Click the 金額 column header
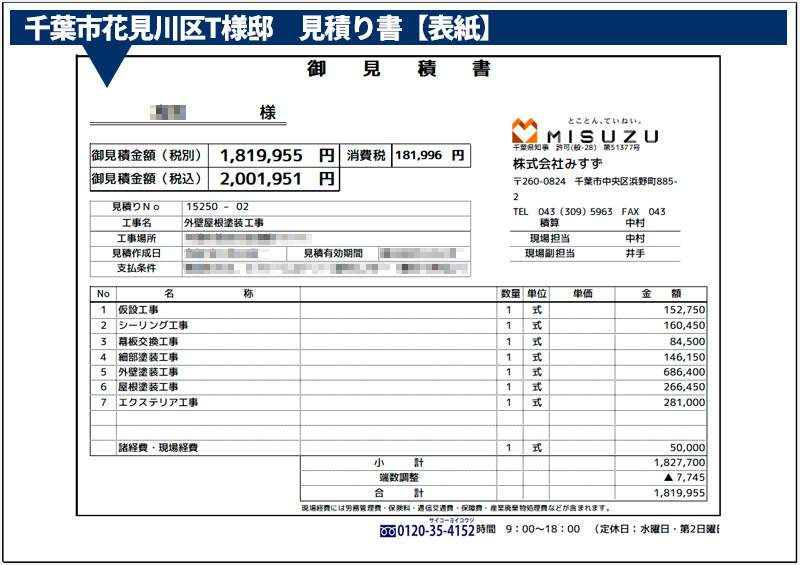 pyautogui.click(x=661, y=293)
